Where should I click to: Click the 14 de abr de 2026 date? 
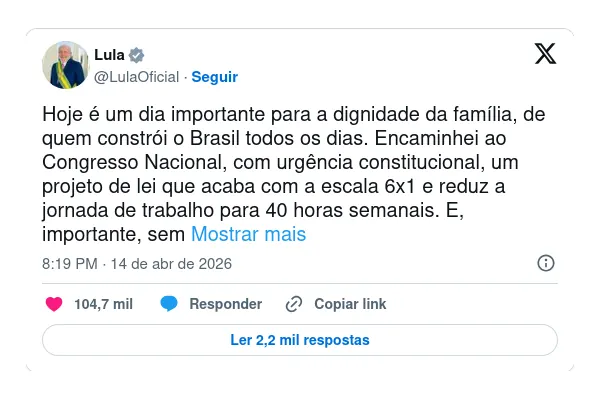(172, 264)
